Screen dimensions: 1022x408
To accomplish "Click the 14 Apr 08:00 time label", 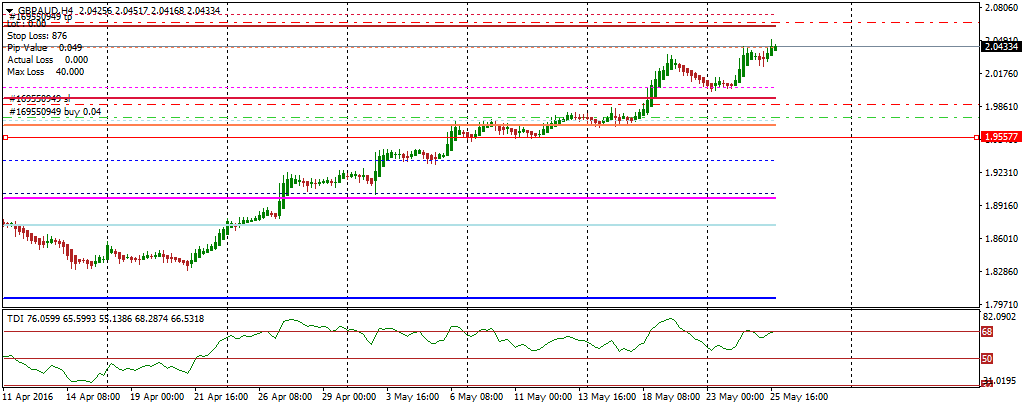I will click(91, 397).
